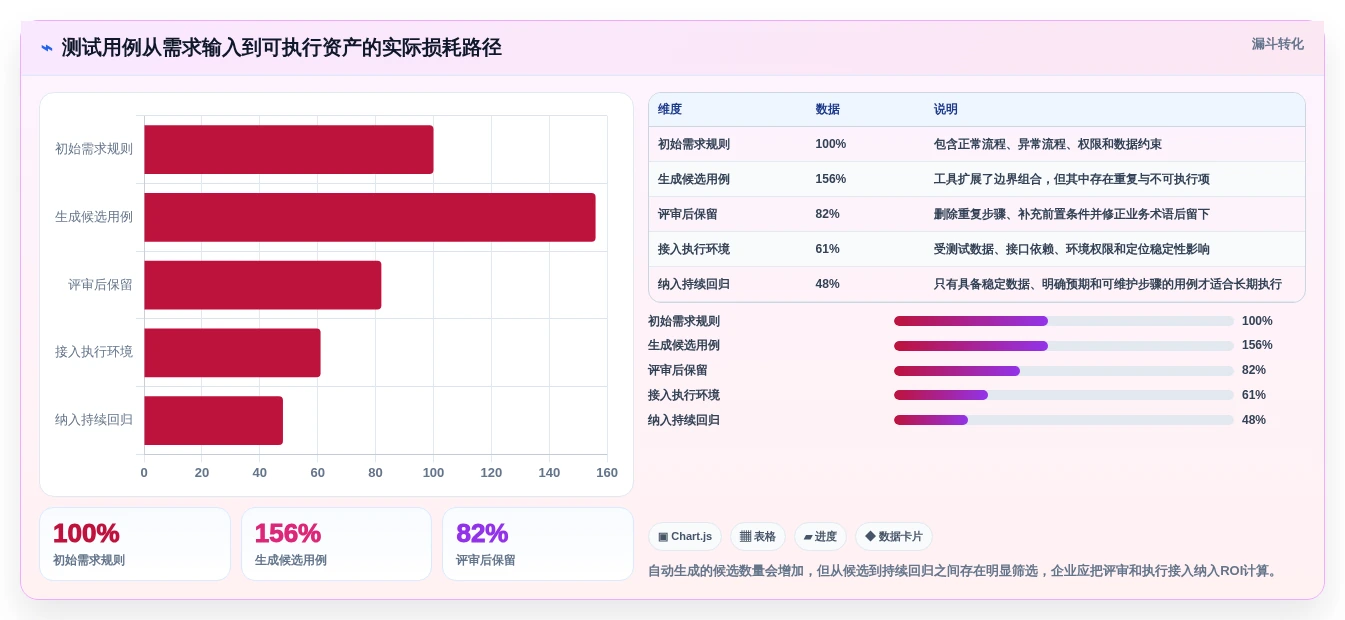The width and height of the screenshot is (1345, 620).
Task: Click the summary sentence starting 自动生成的候选数量
Action: pos(965,571)
